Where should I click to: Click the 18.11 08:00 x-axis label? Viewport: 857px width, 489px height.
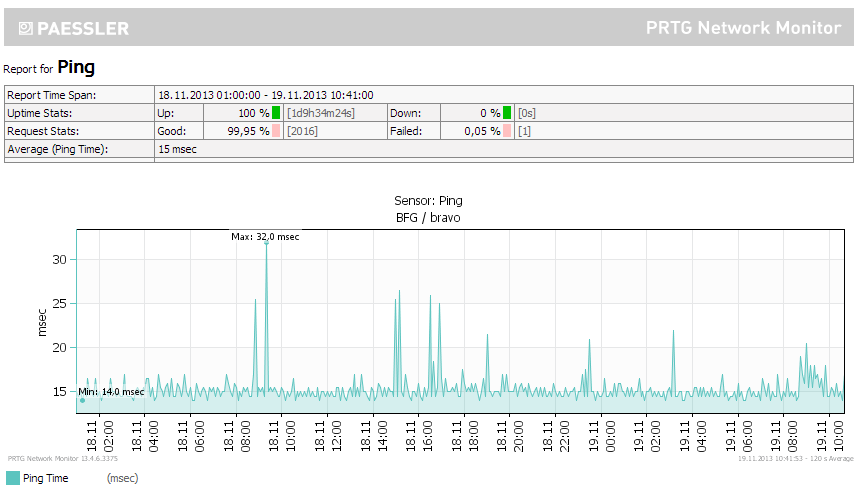click(237, 436)
